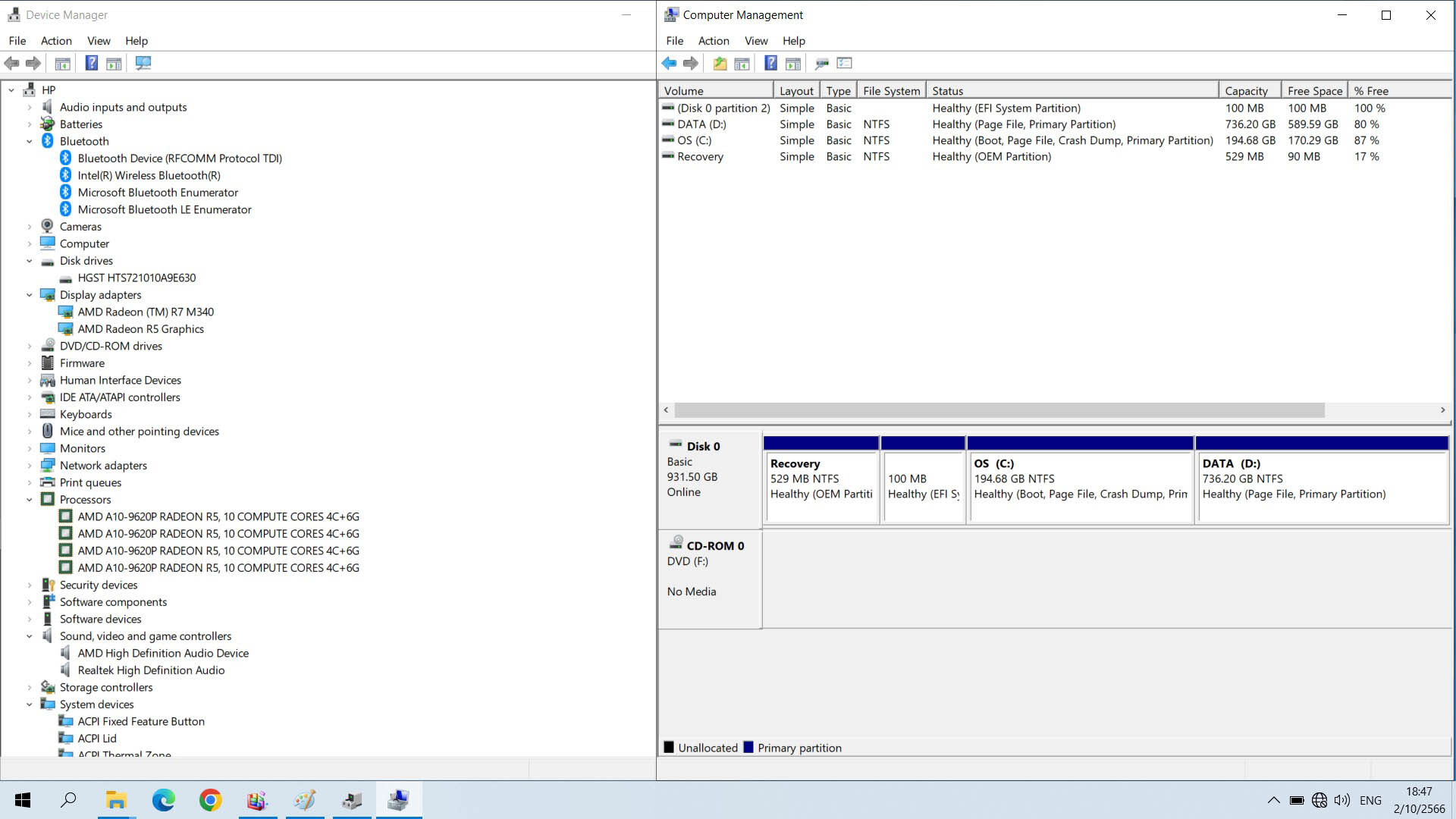1456x819 pixels.
Task: Select Realtek High Definition Audio device
Action: 151,670
